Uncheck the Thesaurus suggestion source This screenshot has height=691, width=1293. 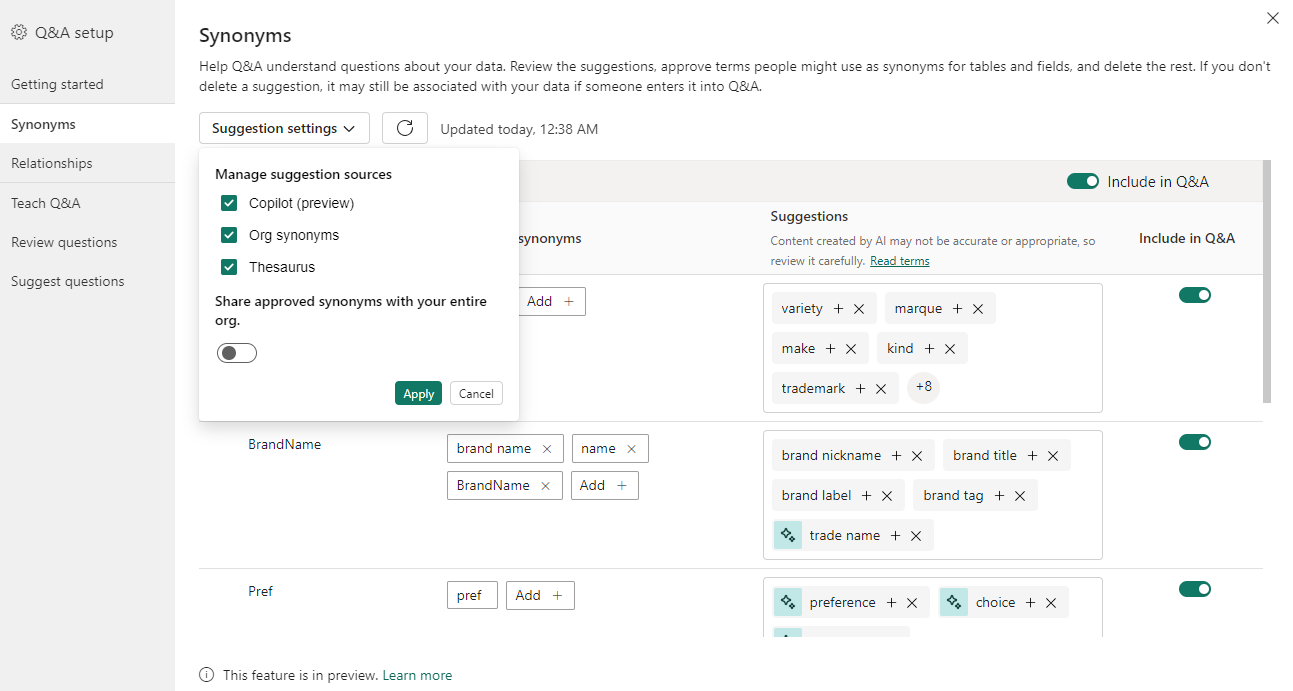tap(229, 267)
